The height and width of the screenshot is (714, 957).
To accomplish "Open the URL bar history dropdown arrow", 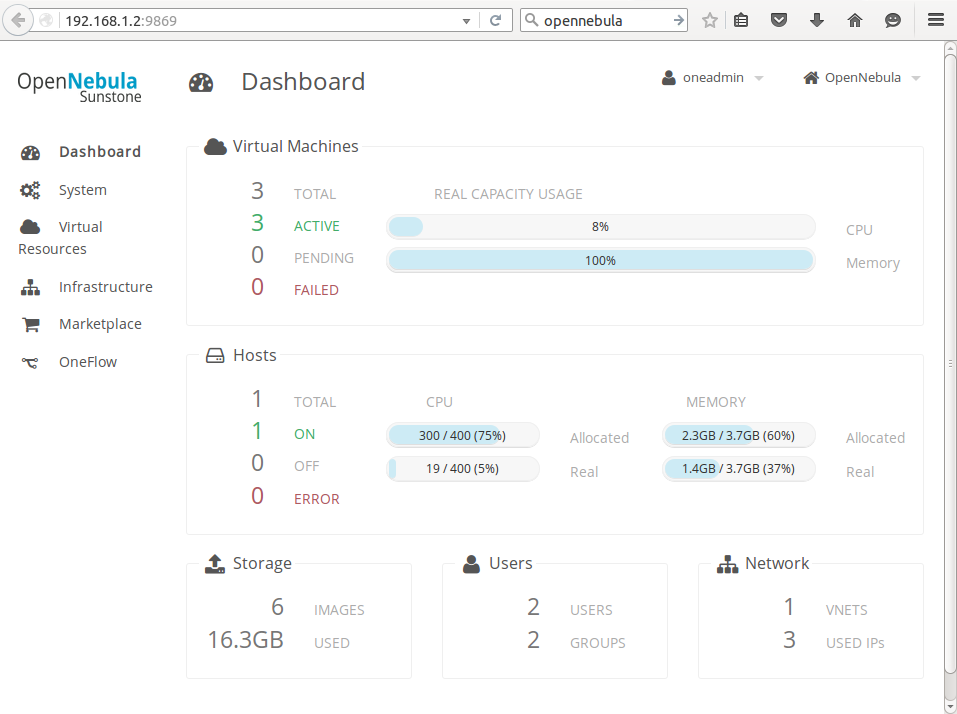I will pos(466,20).
